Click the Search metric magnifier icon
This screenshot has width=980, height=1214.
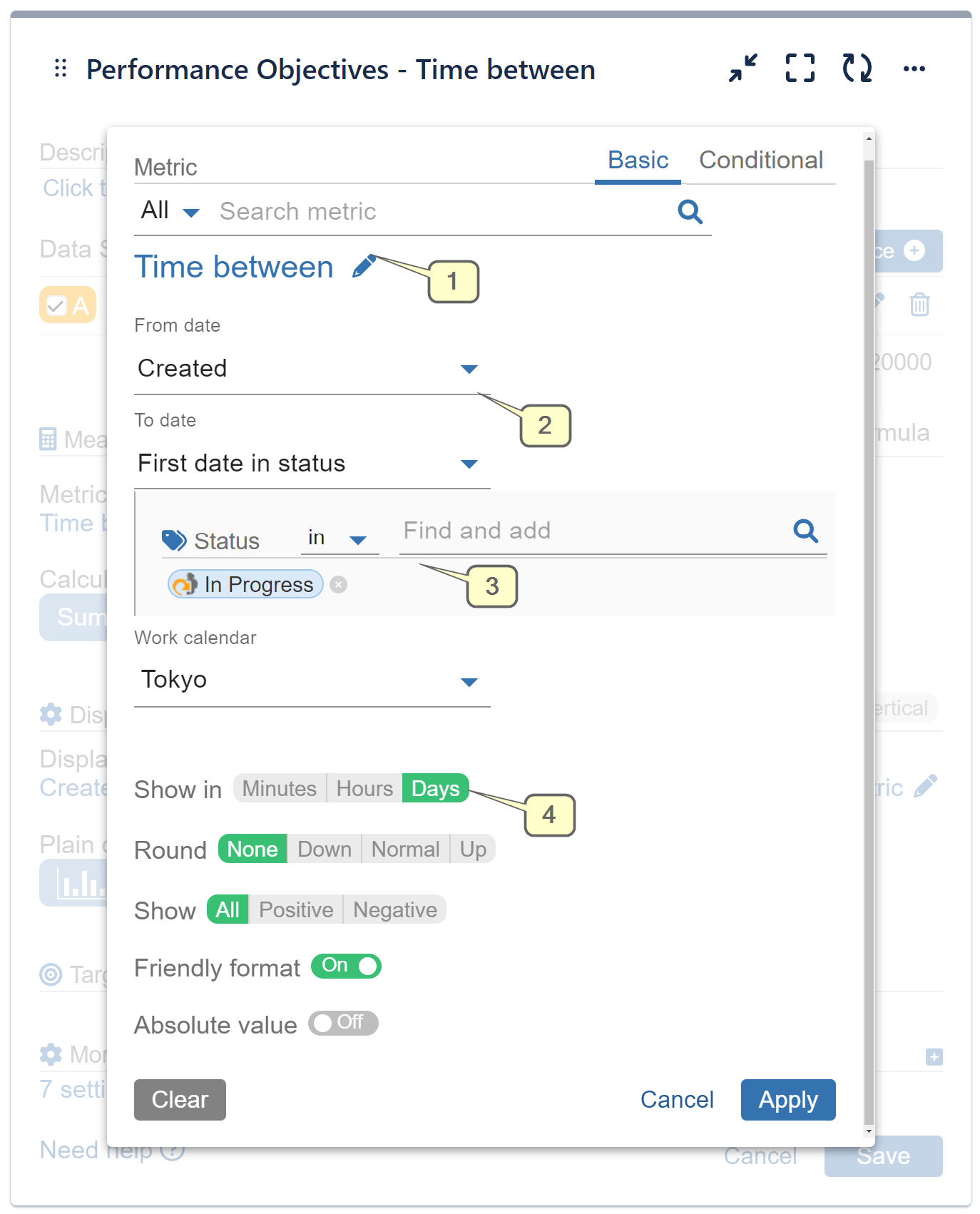690,212
